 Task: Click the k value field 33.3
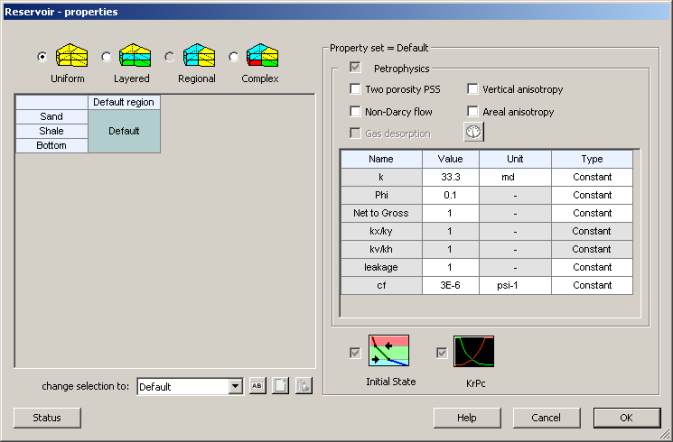pyautogui.click(x=450, y=177)
